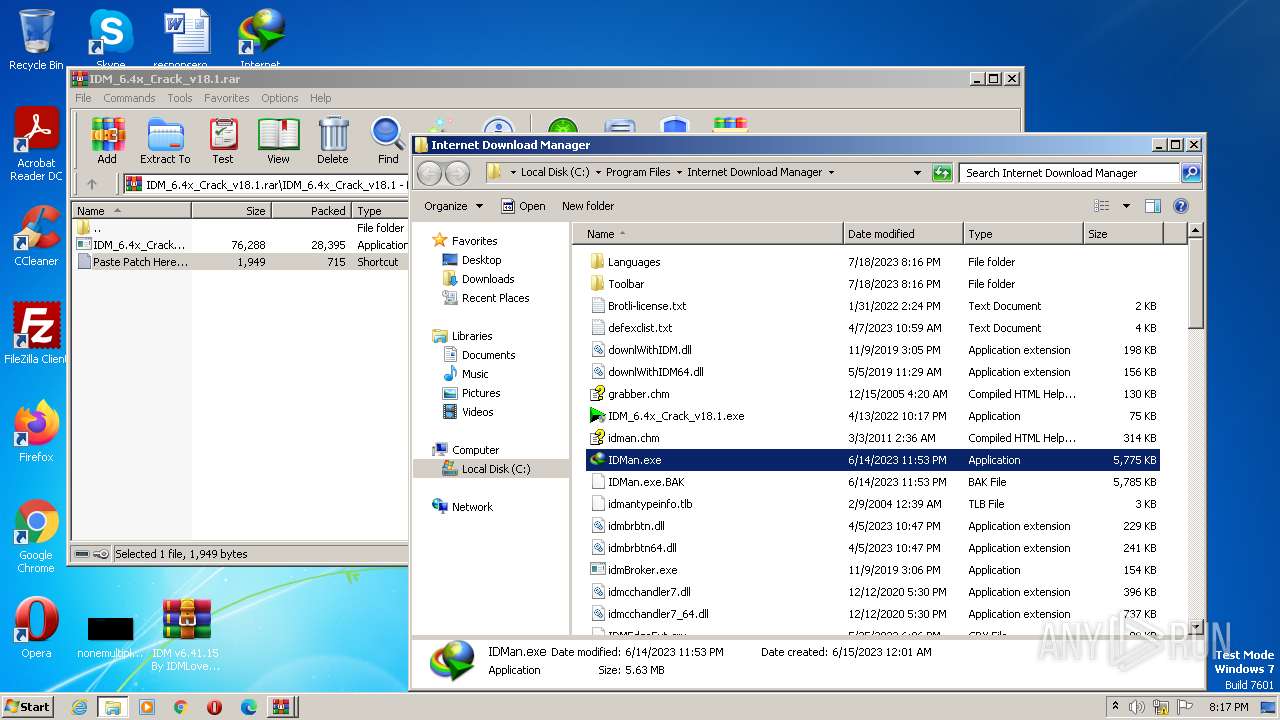Sort by Size column in WinRAR
This screenshot has height=720, width=1280.
tap(231, 211)
